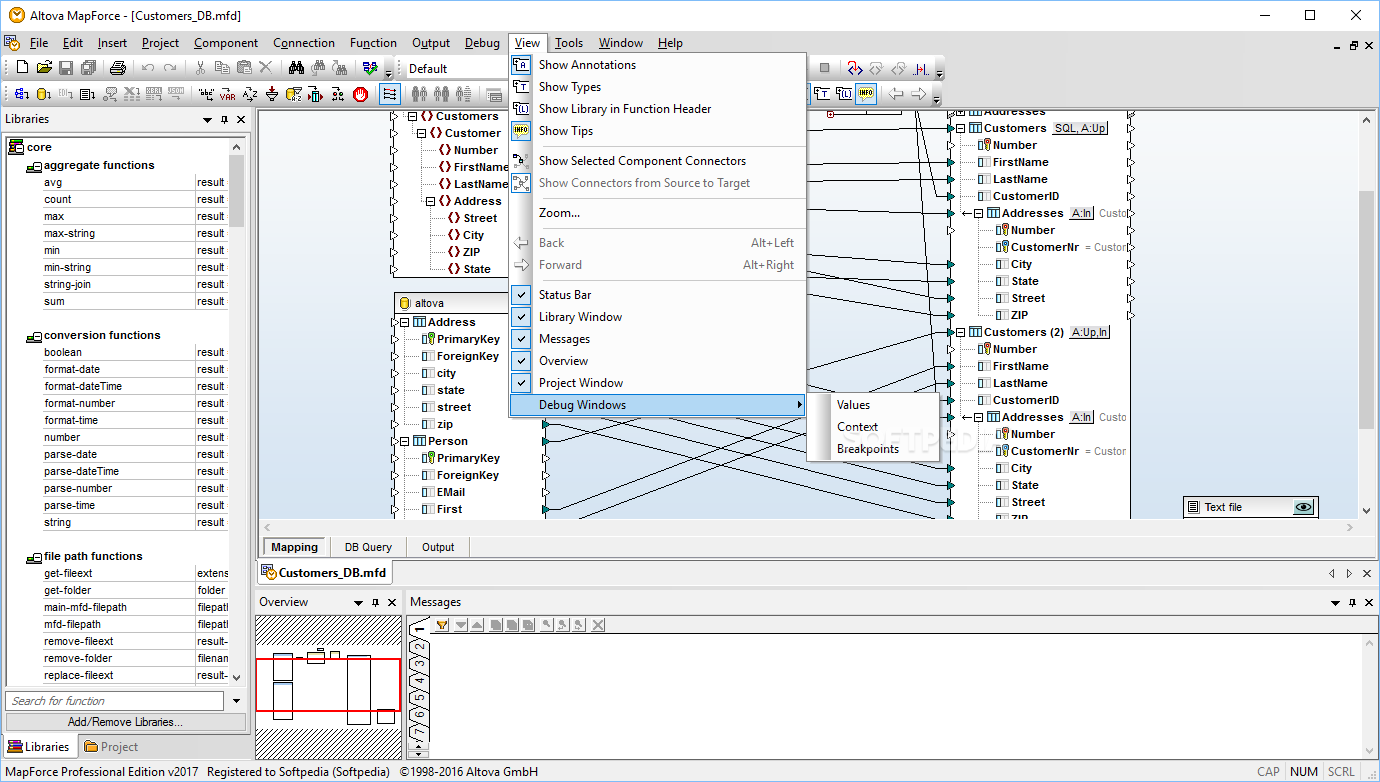The height and width of the screenshot is (782, 1380).
Task: Switch to the Output tab
Action: [x=438, y=547]
